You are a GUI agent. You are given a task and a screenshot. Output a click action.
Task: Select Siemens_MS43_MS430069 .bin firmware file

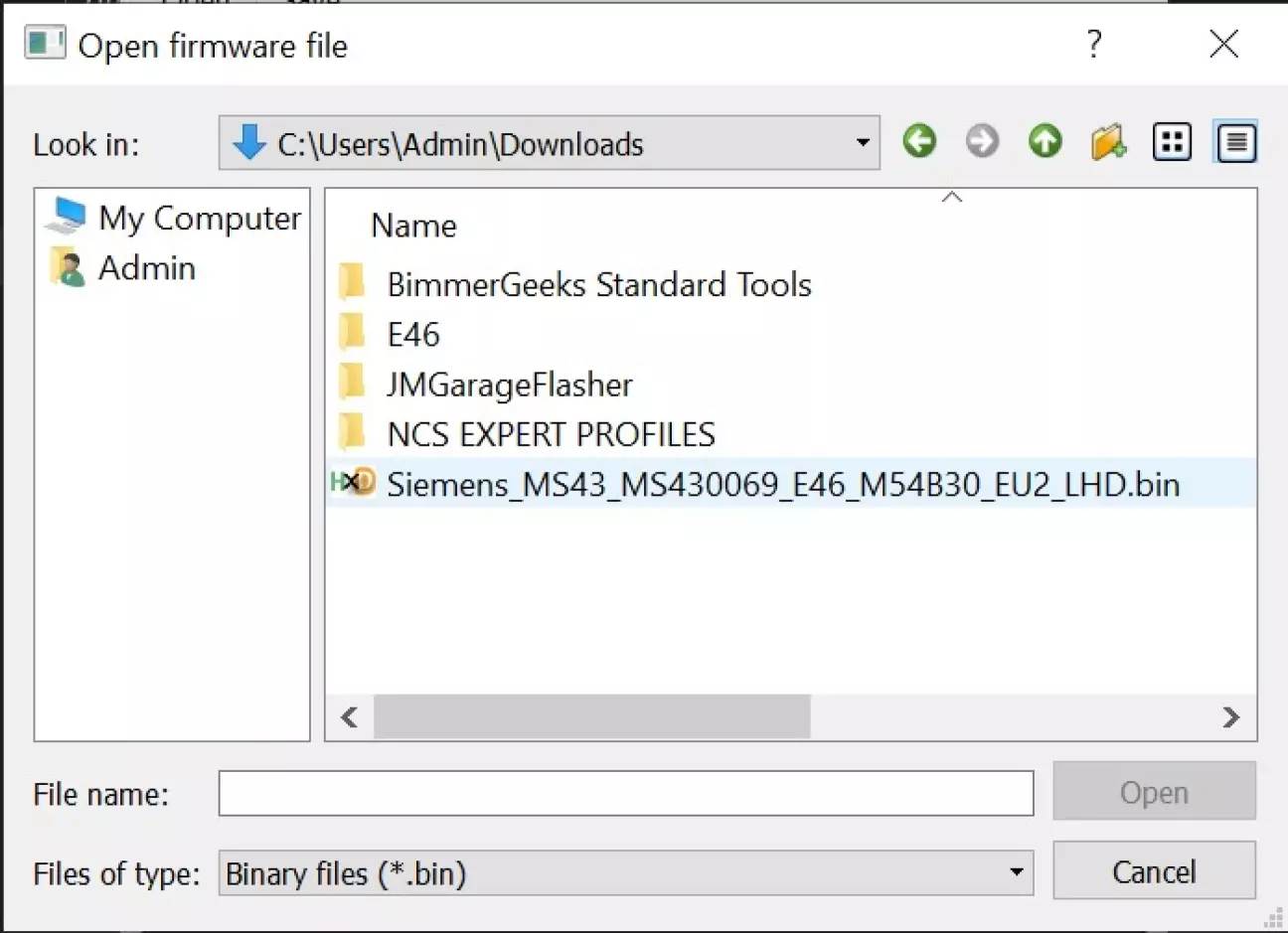pyautogui.click(x=791, y=483)
